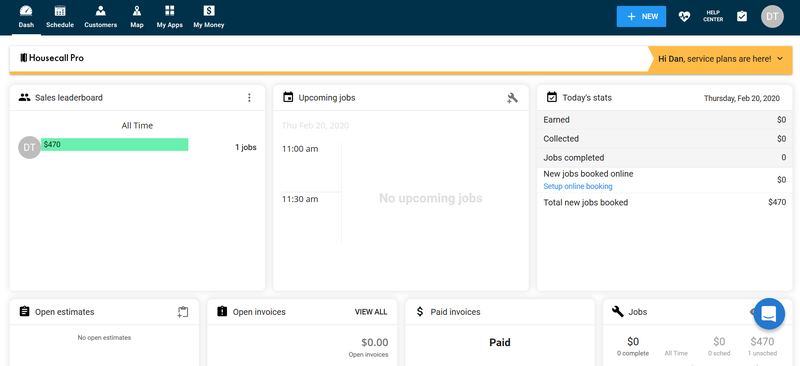Expand the service plans announcement chevron

780,59
